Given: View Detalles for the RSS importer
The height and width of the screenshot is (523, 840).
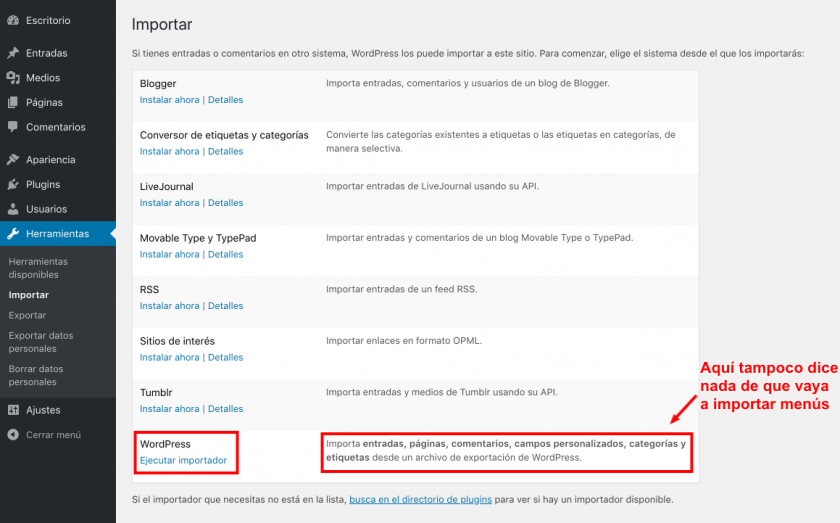Looking at the screenshot, I should [x=225, y=306].
